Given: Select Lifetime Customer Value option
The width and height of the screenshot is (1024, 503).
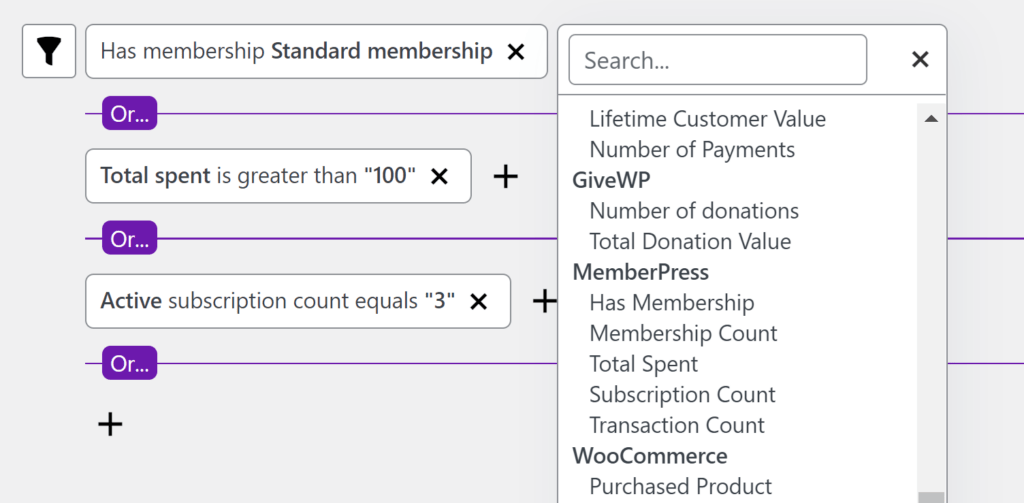Looking at the screenshot, I should click(708, 119).
